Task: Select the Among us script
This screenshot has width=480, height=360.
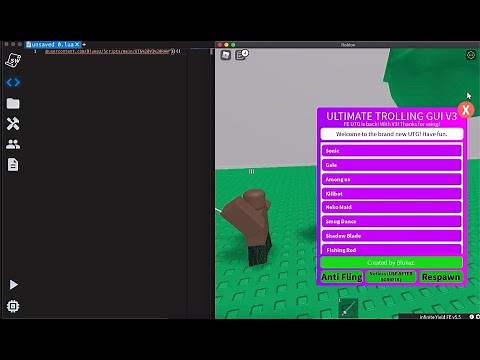Action: coord(392,179)
